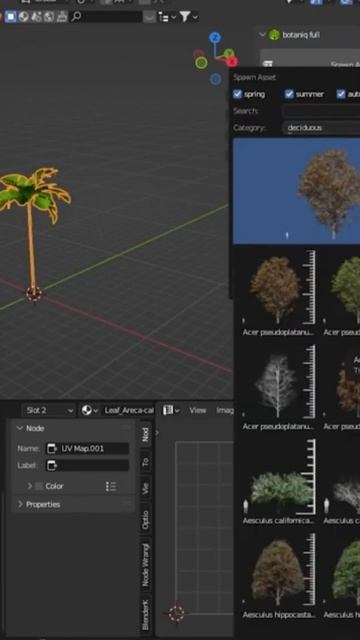Switch to the BlenderKit sidebar tab
This screenshot has width=360, height=640.
[146, 615]
